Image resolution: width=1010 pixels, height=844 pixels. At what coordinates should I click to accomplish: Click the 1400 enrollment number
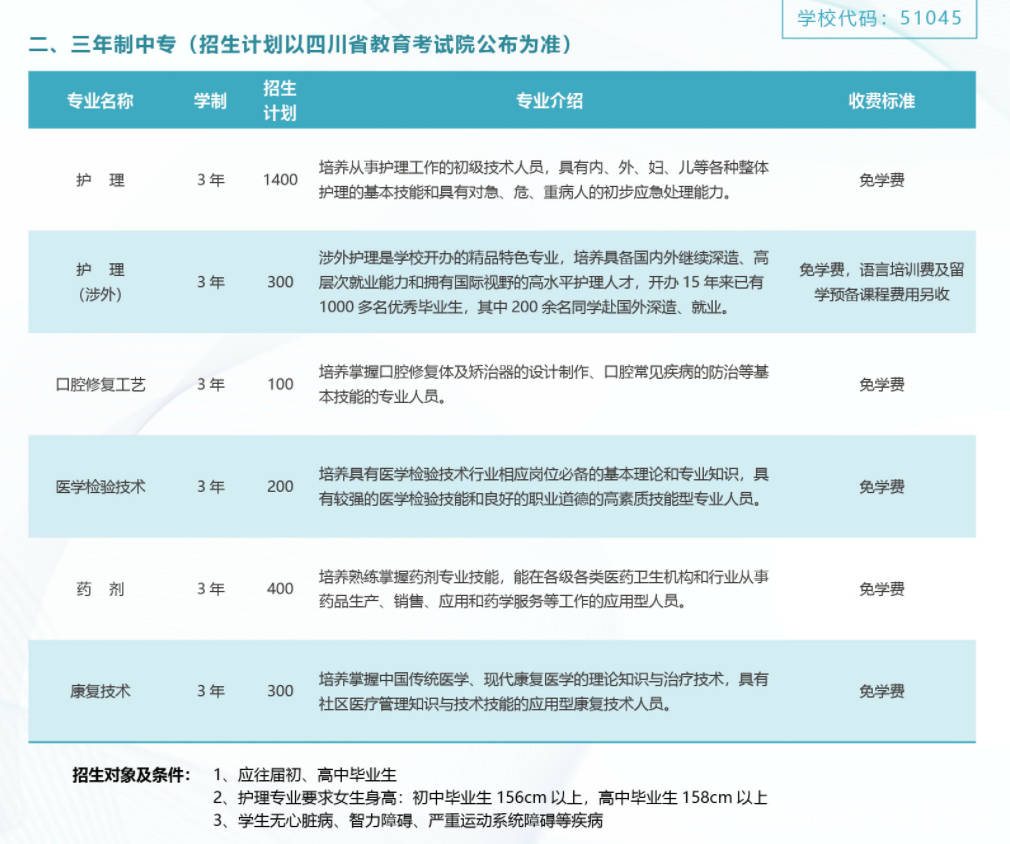click(x=280, y=180)
